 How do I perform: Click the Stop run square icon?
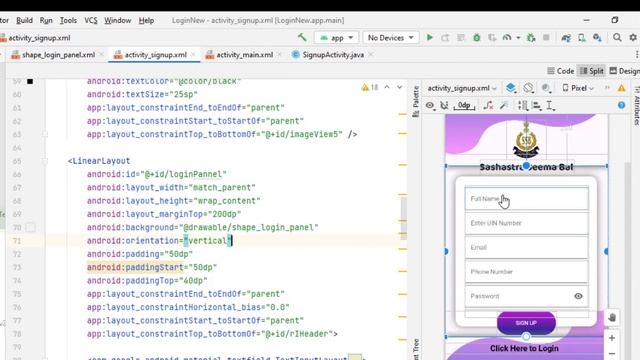pos(546,38)
